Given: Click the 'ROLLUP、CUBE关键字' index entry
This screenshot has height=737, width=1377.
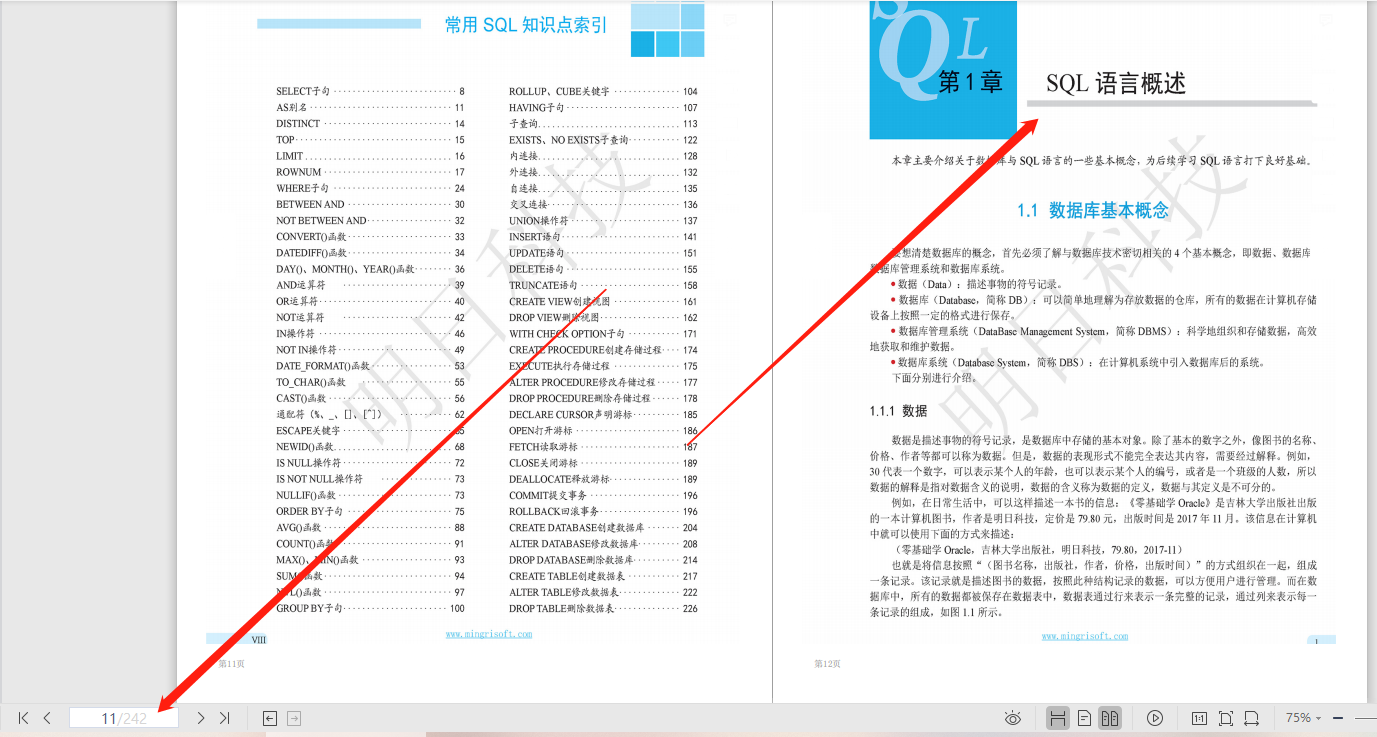Looking at the screenshot, I should [603, 91].
